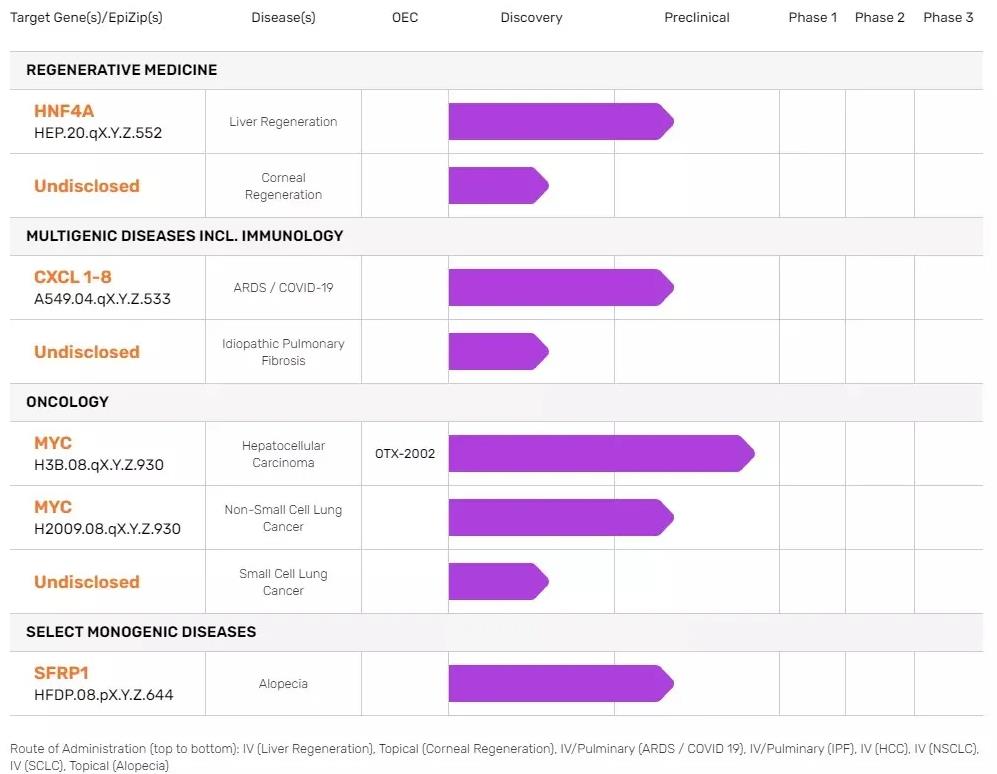Collapse Multigenic Diseases Incl. Immunology section

coord(185,236)
